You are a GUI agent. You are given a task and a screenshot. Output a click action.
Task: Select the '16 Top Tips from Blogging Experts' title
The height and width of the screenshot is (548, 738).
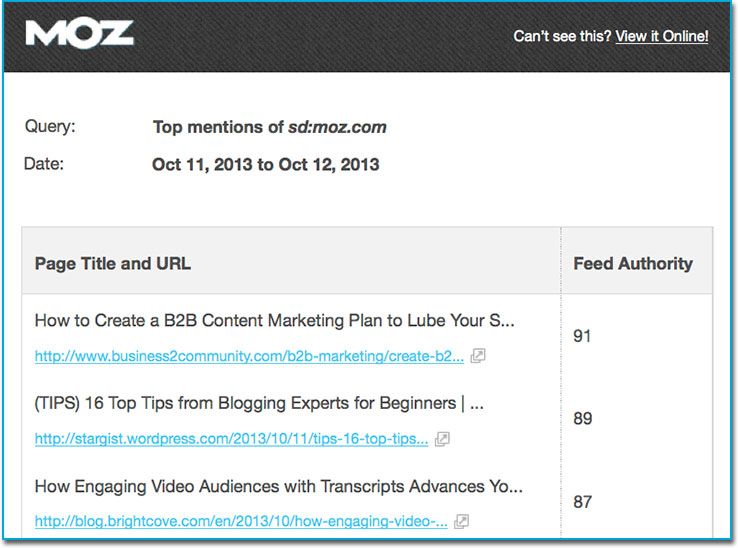click(x=259, y=404)
